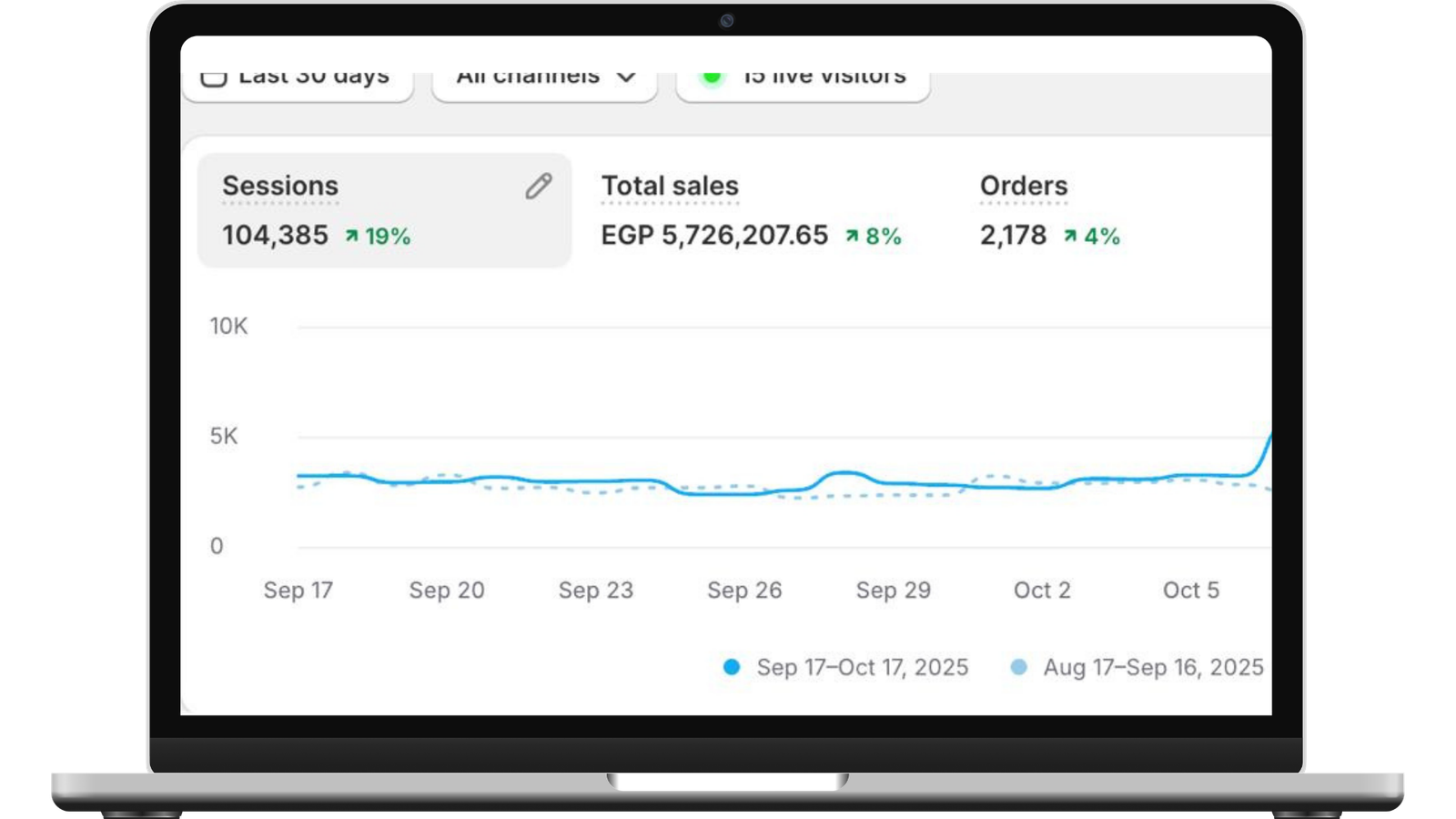
Task: Expand the All channels dropdown chevron
Action: [x=626, y=77]
